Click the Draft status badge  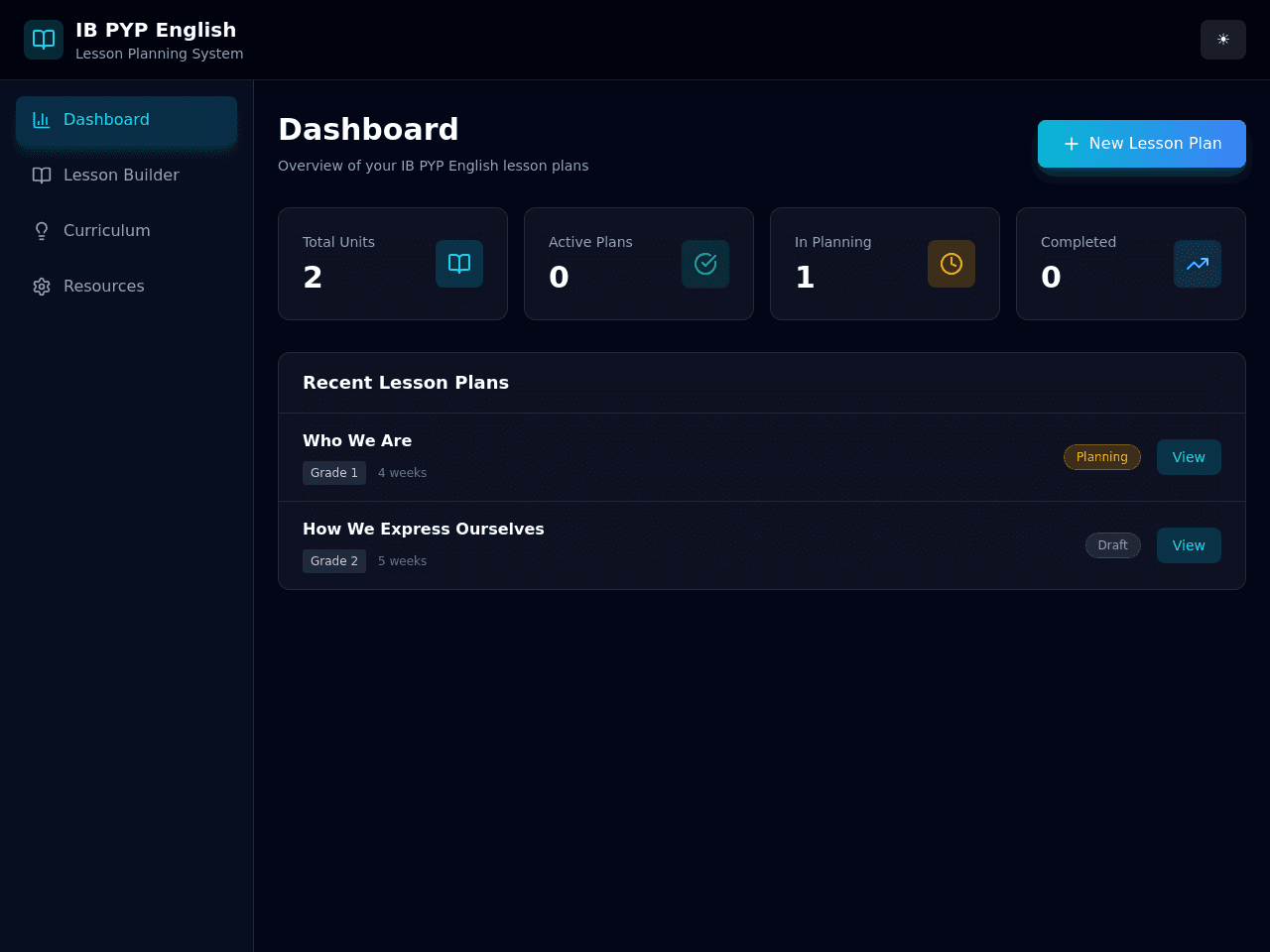(x=1113, y=545)
